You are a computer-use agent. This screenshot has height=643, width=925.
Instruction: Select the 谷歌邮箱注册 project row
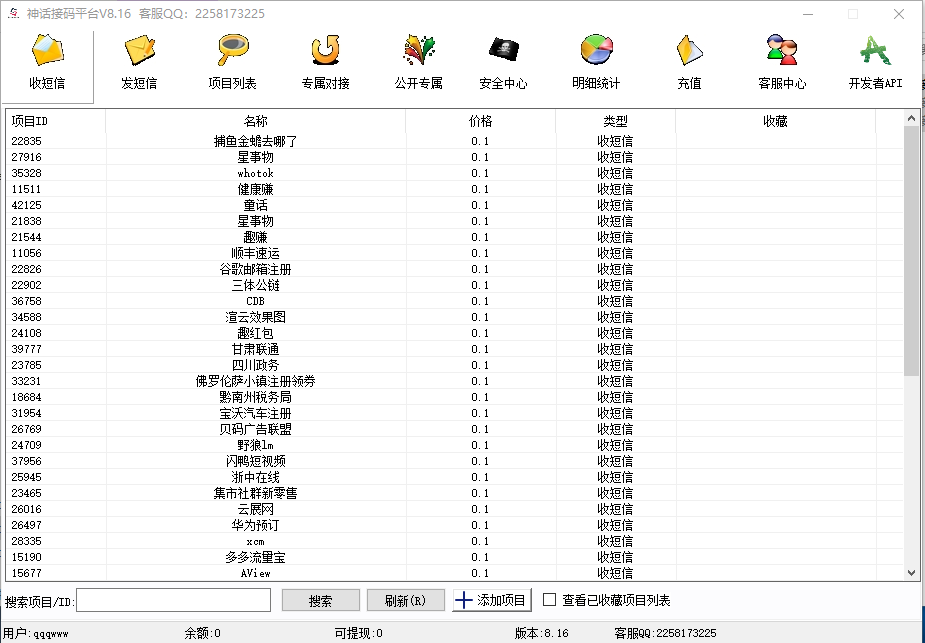click(255, 269)
